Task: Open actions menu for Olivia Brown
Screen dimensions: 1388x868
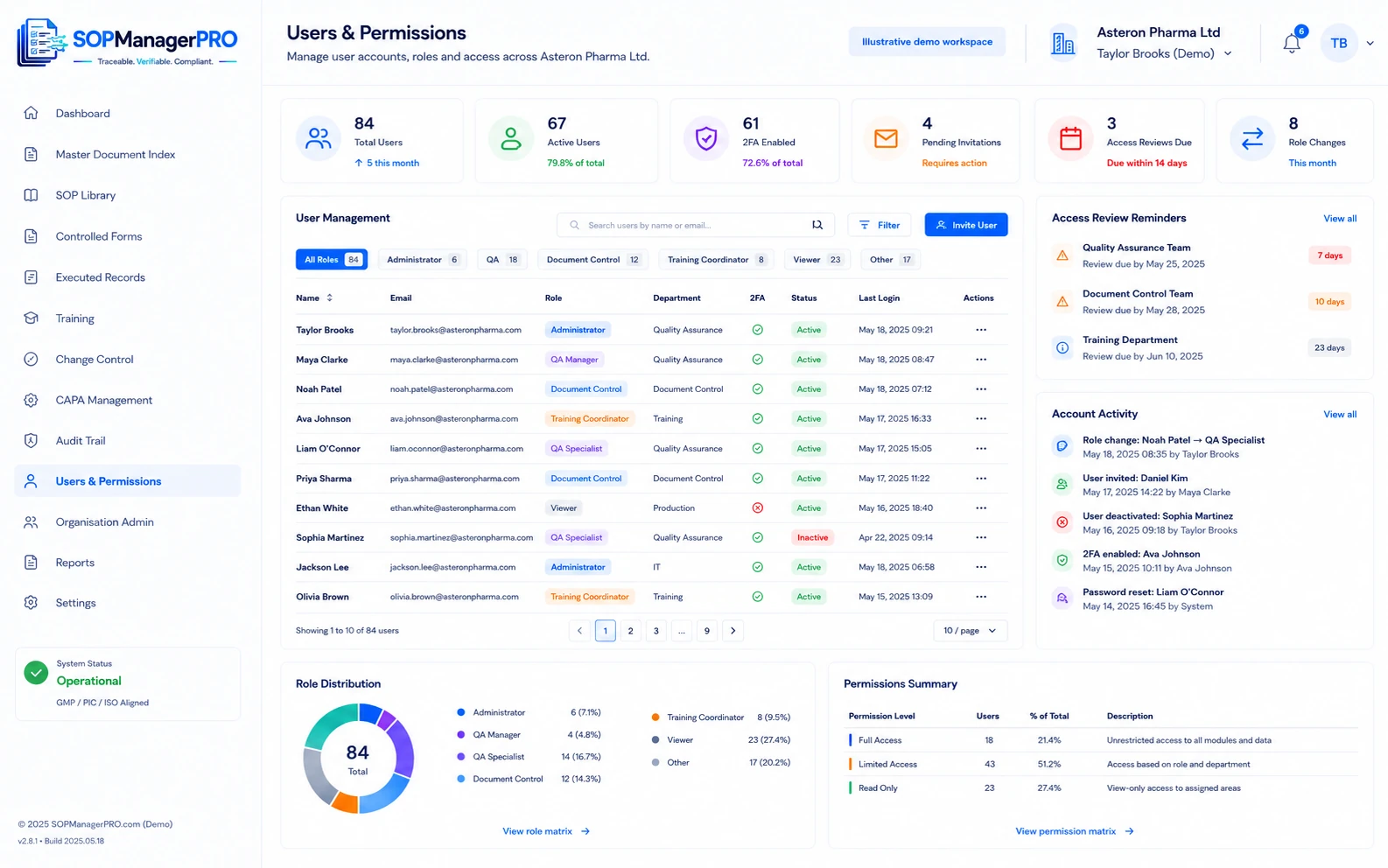Action: [x=981, y=597]
